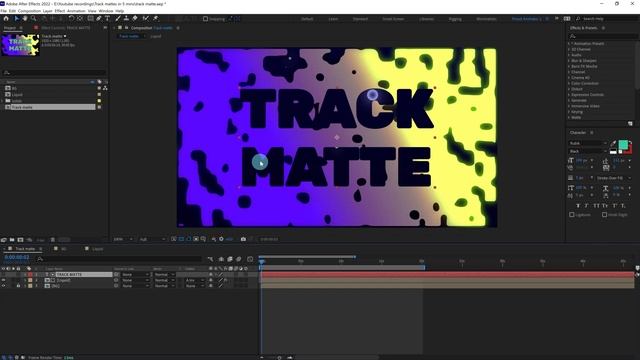Expand the Blur & Sharpen effects category
The image size is (640, 360).
pyautogui.click(x=569, y=60)
